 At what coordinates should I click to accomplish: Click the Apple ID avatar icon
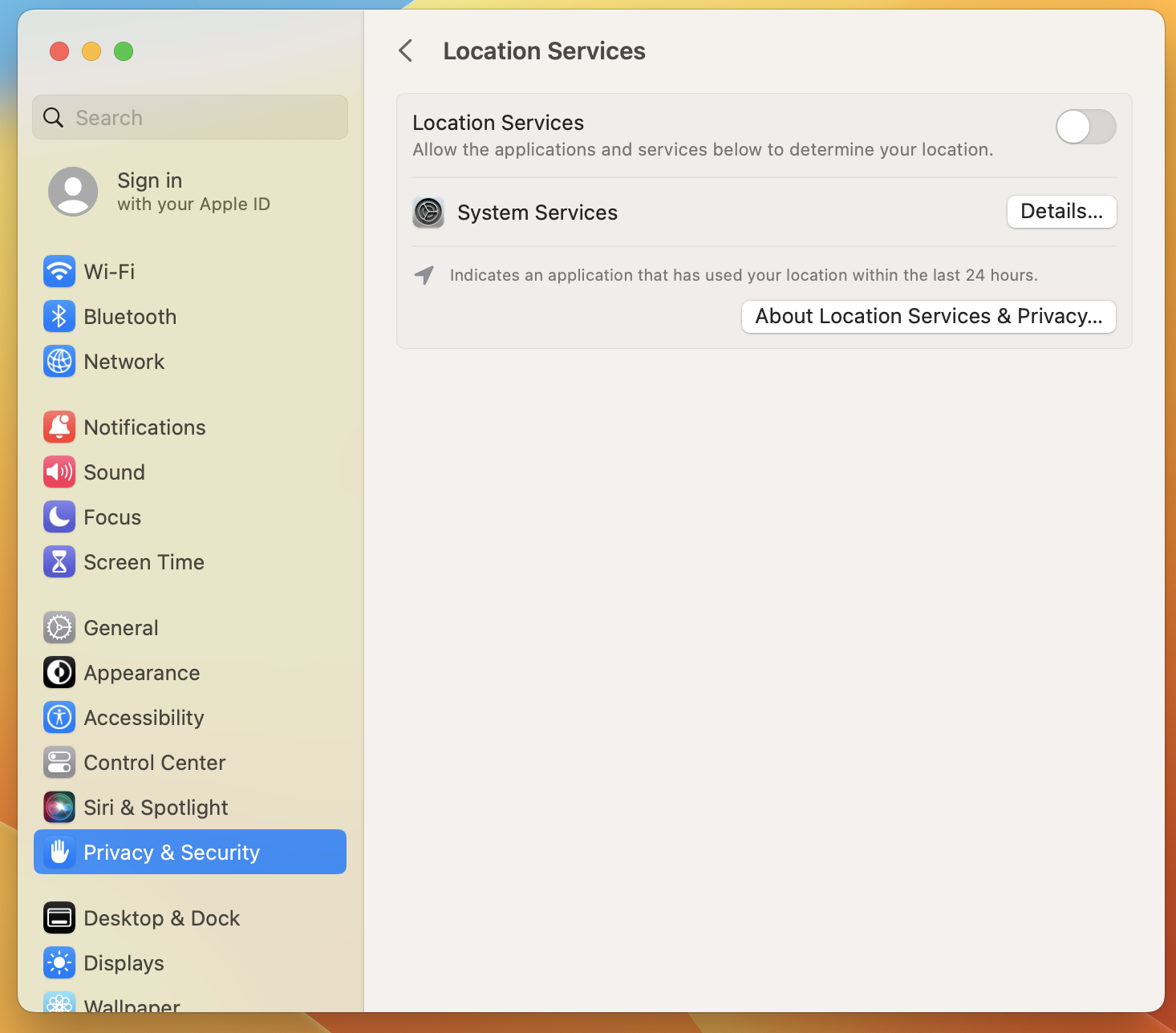pos(73,192)
